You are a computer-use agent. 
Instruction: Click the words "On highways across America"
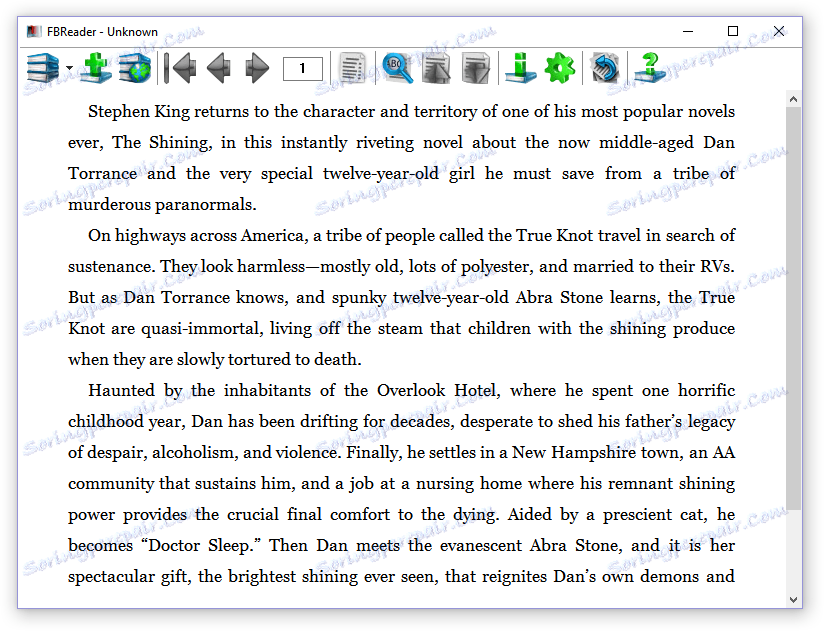tap(198, 235)
